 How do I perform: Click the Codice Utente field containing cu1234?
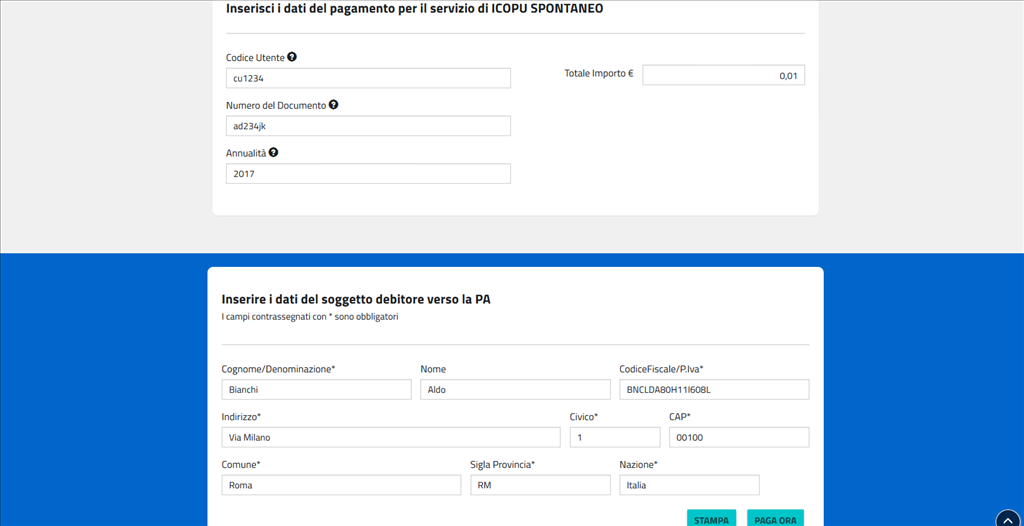[x=368, y=78]
